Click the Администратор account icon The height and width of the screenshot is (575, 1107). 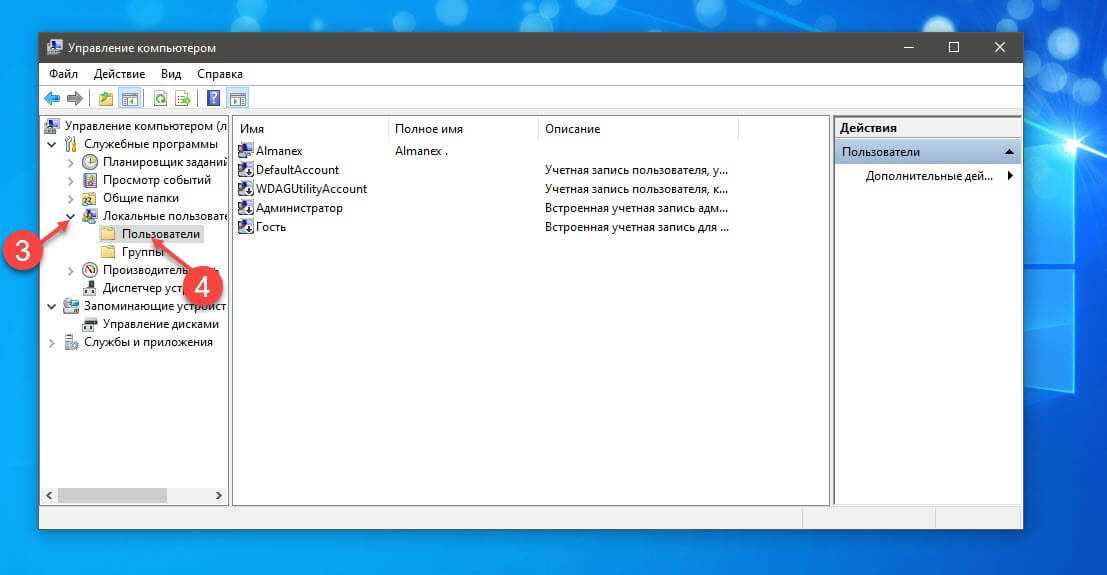246,208
